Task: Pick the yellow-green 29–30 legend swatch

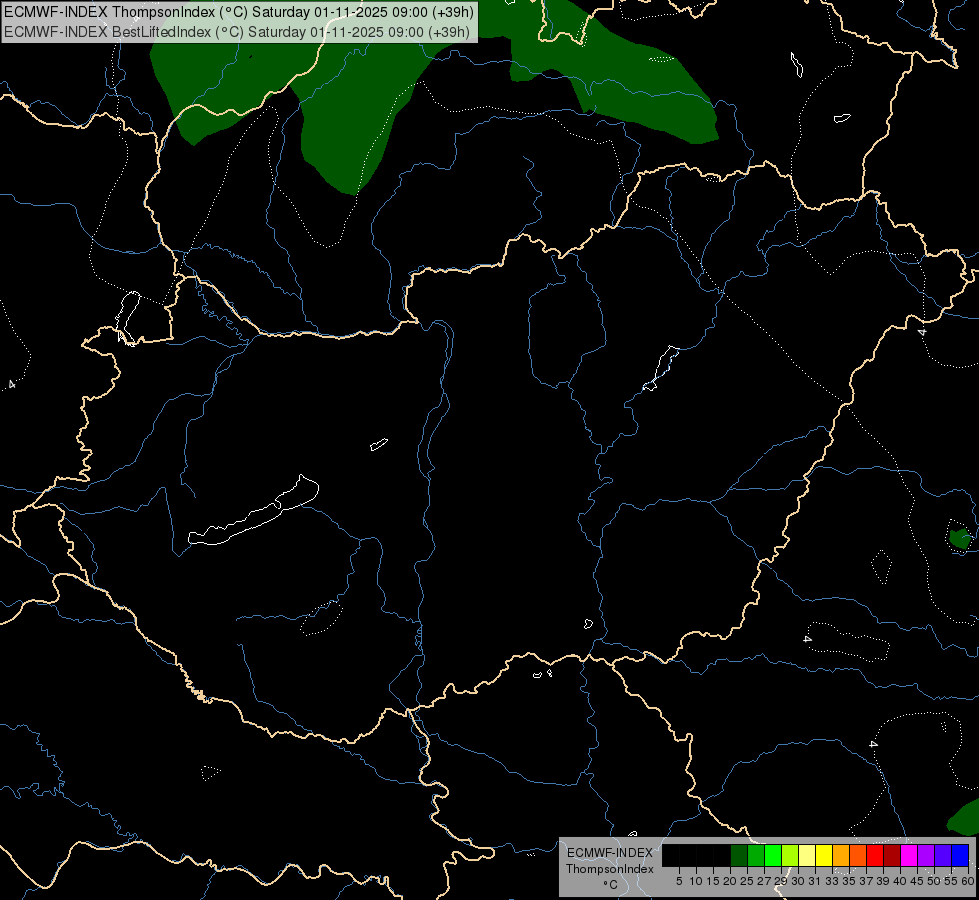Action: (789, 855)
